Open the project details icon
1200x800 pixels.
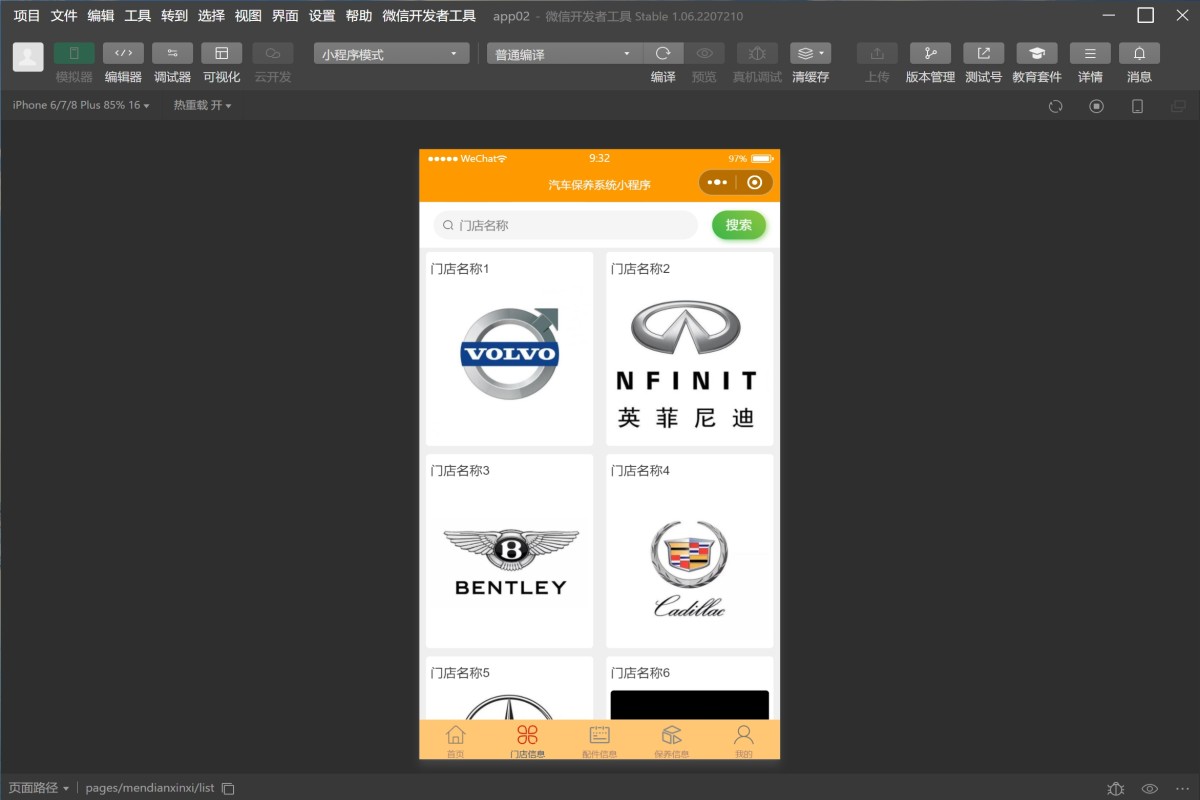pos(1090,54)
